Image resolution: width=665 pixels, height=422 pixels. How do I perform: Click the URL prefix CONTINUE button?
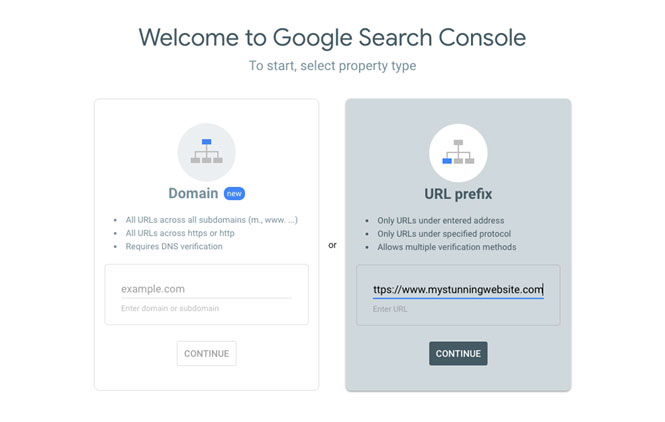(x=458, y=353)
